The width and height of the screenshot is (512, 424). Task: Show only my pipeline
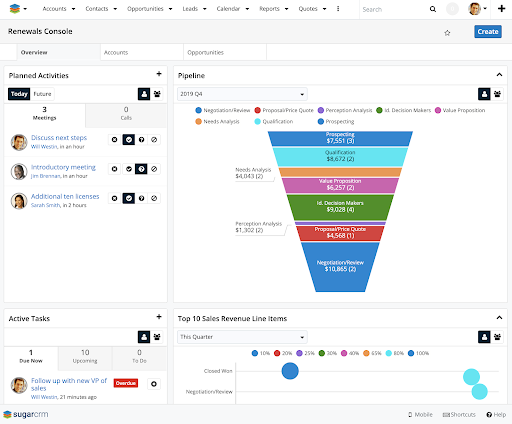[484, 94]
